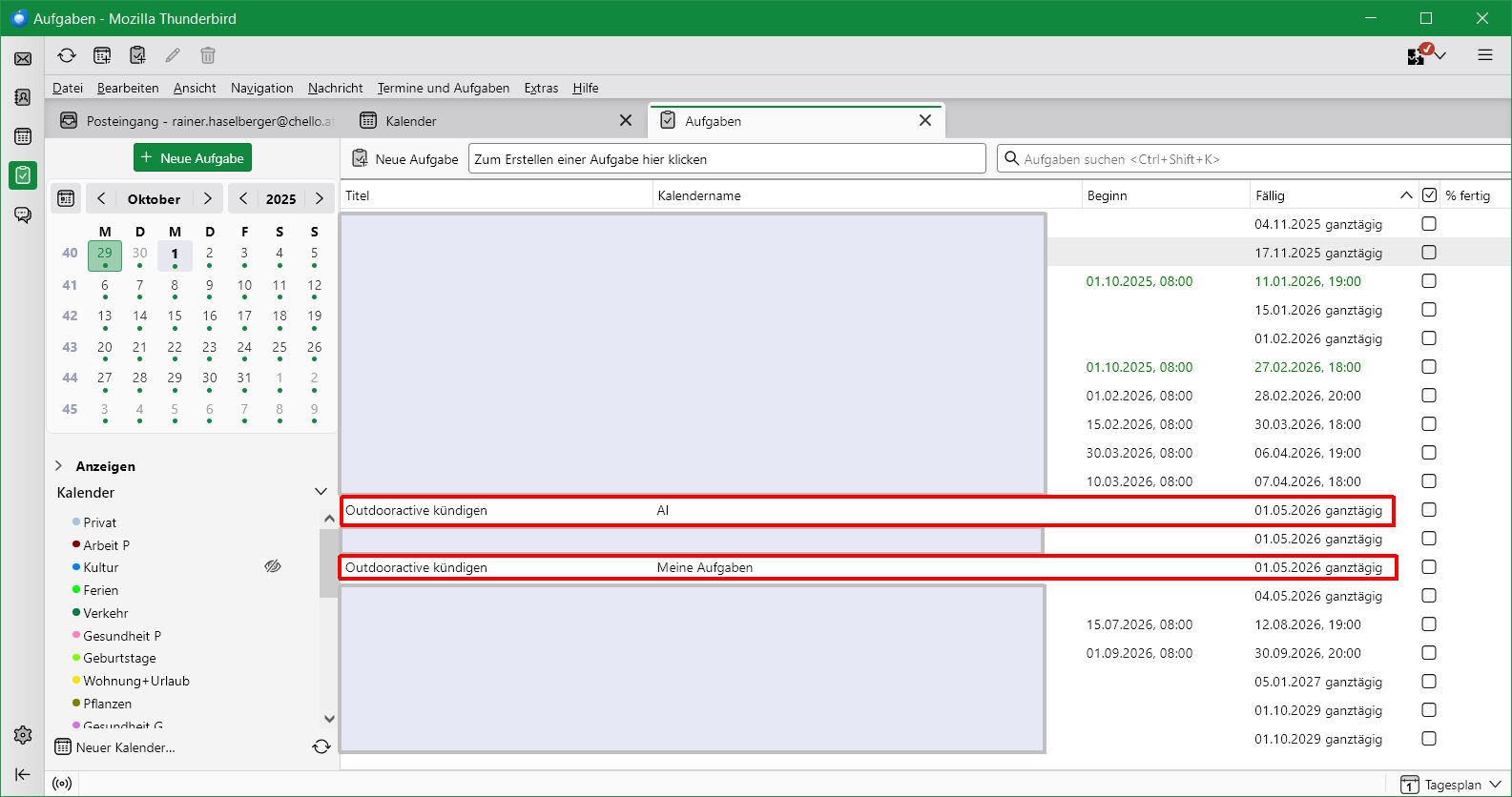Viewport: 1512px width, 797px height.
Task: Click the delete trash icon in the toolbar
Action: pyautogui.click(x=208, y=55)
